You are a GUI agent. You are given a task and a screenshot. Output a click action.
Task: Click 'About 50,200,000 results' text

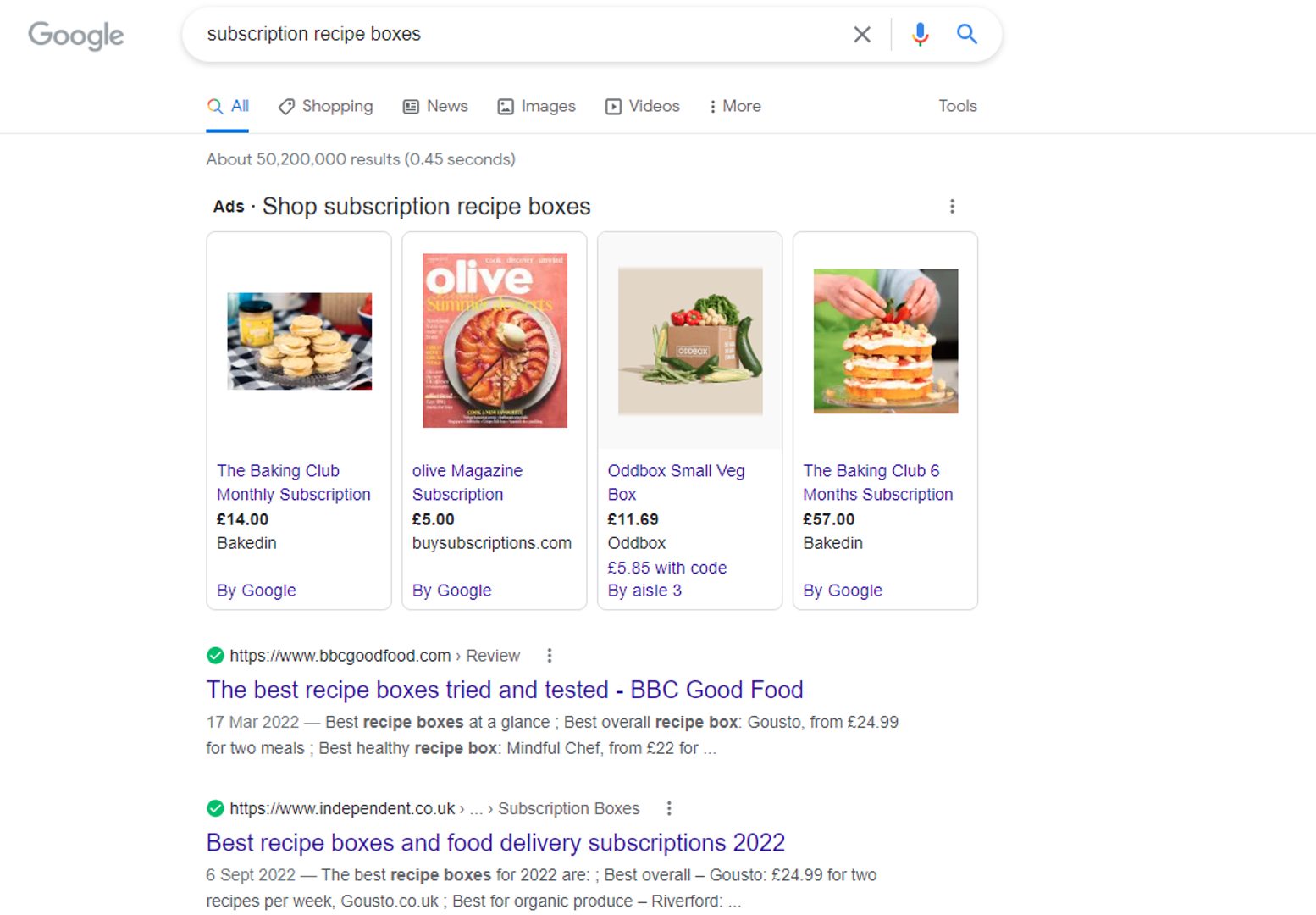[361, 159]
